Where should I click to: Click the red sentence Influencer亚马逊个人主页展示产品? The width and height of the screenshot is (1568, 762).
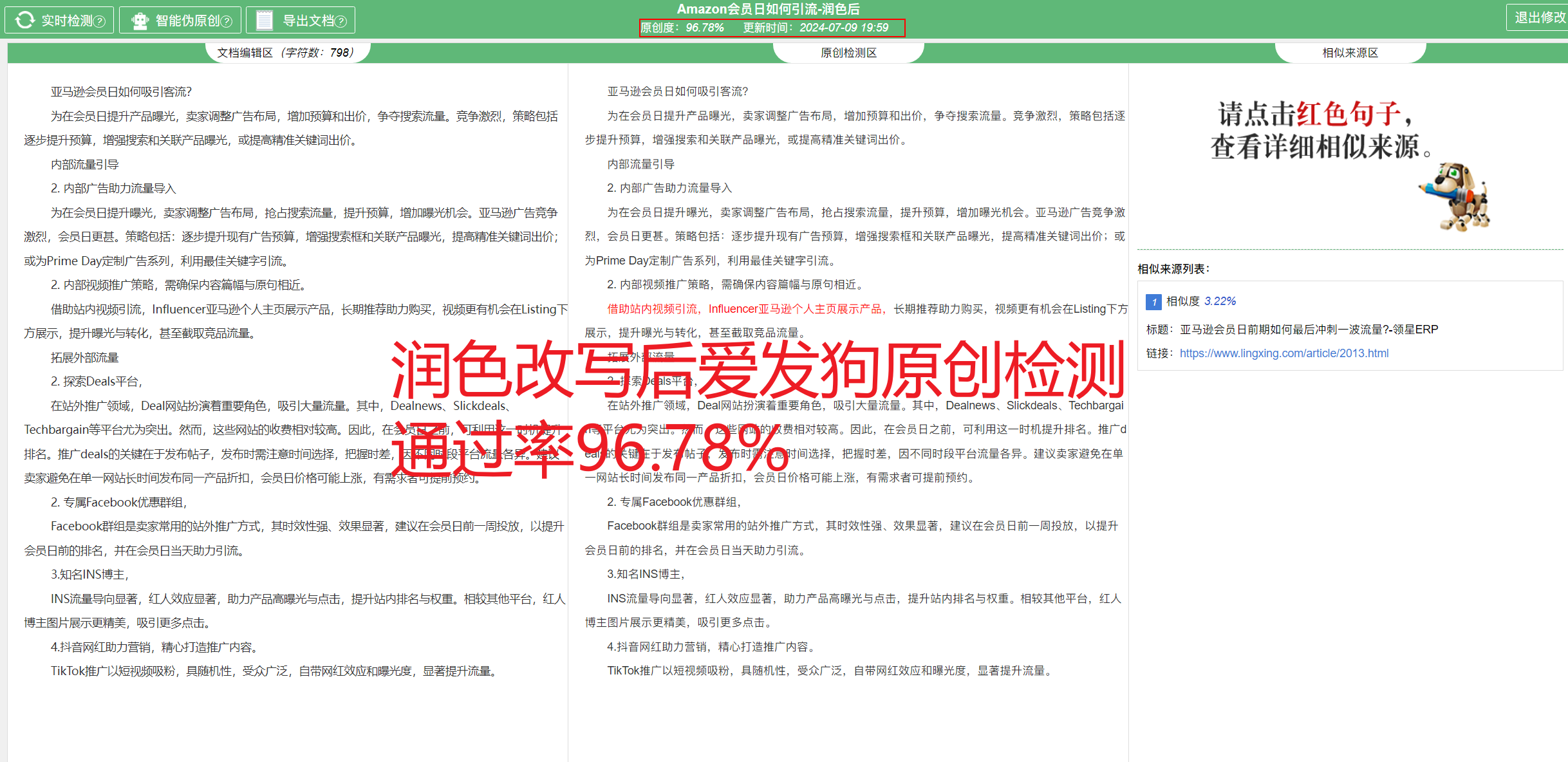coord(795,309)
